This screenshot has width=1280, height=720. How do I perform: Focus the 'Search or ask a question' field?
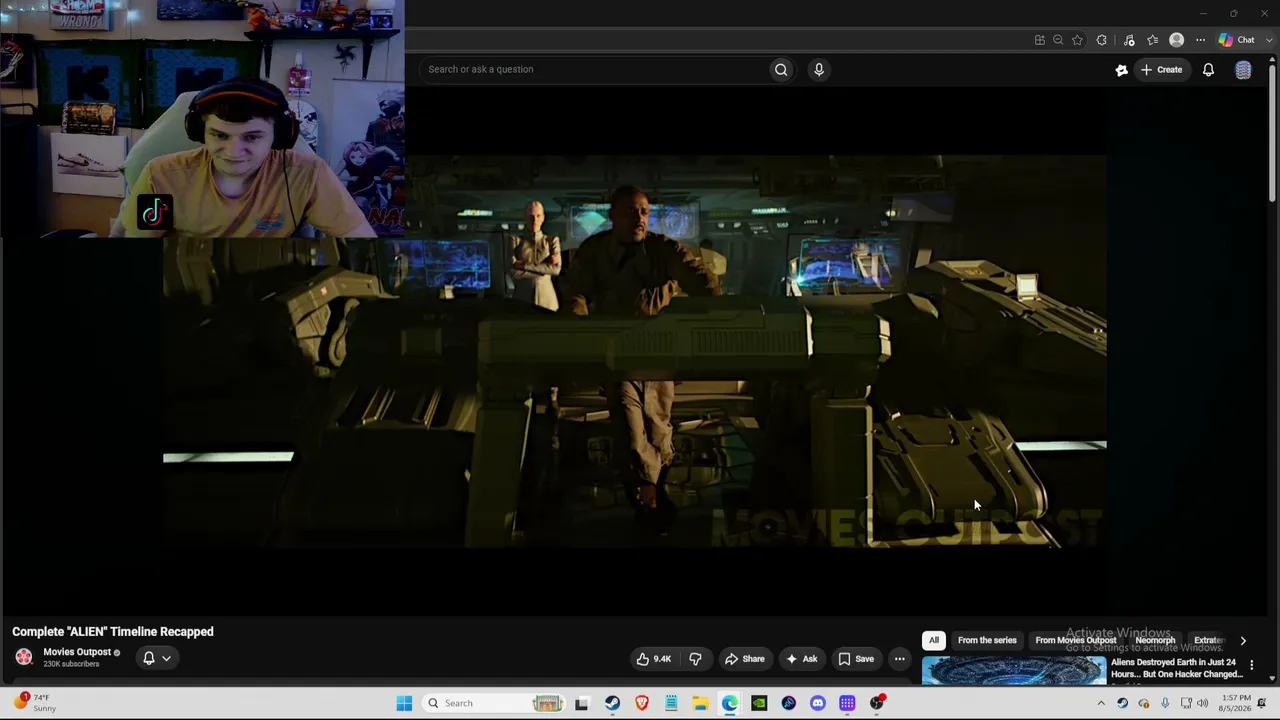pos(595,69)
